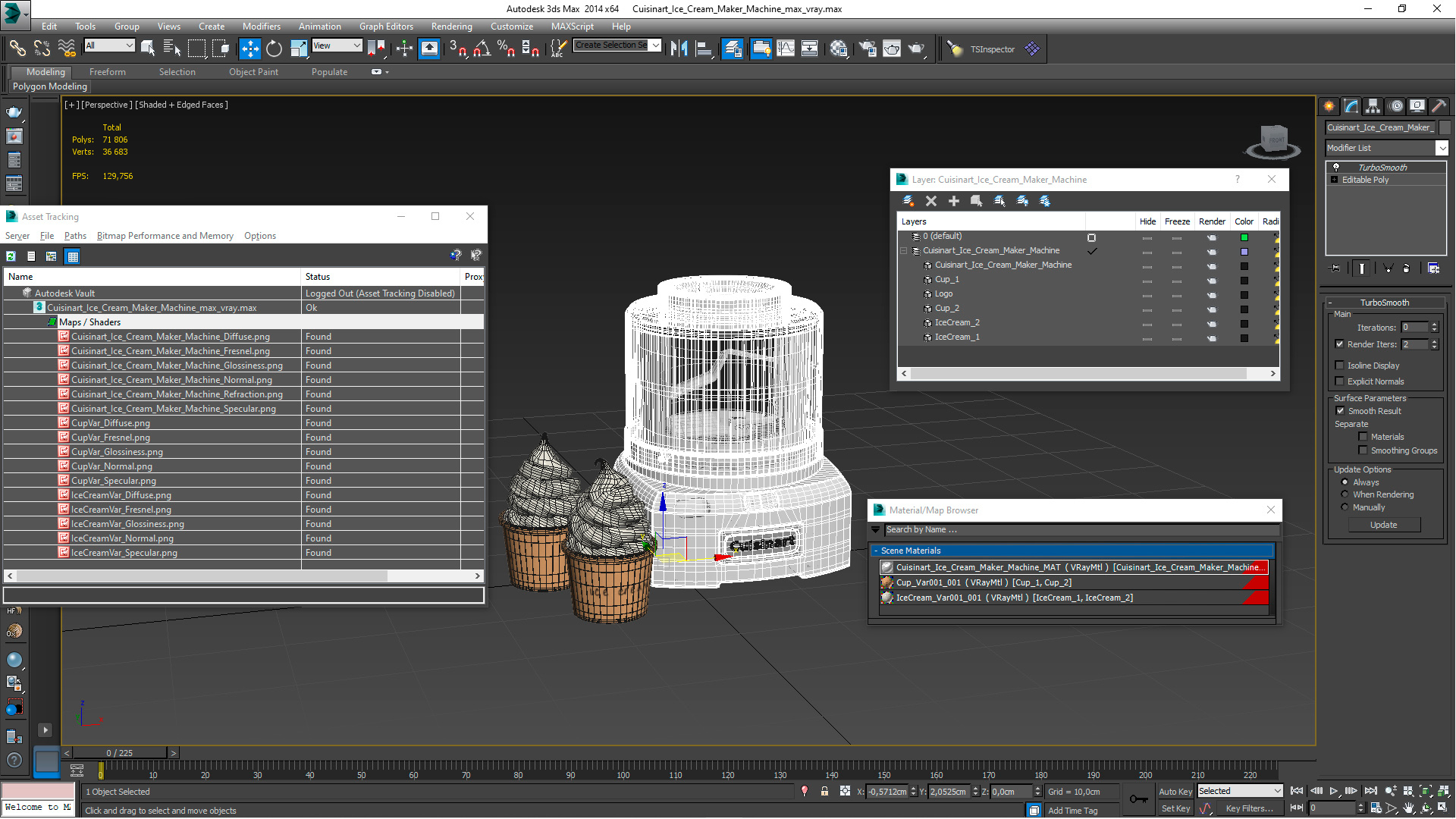Screen dimensions: 1456x819
Task: Switch to the Object Paint ribbon tab
Action: (x=253, y=72)
